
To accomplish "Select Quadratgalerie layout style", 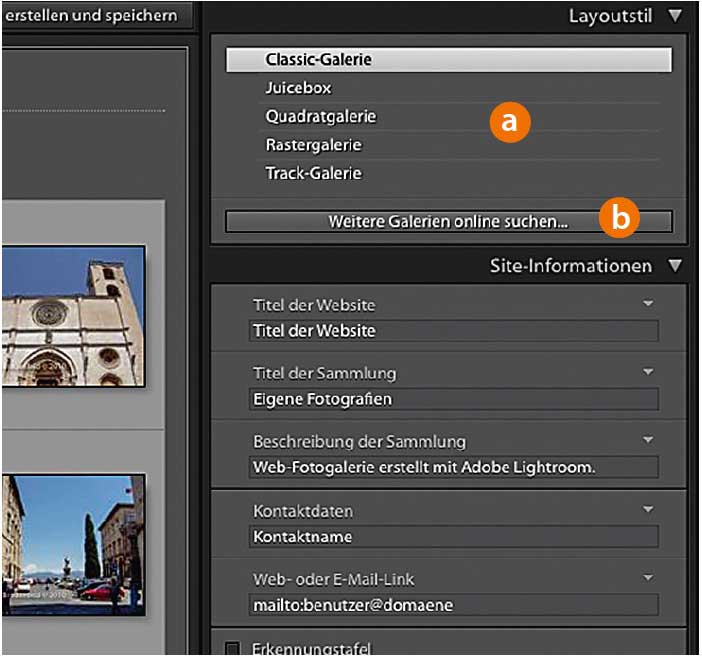I will point(321,116).
